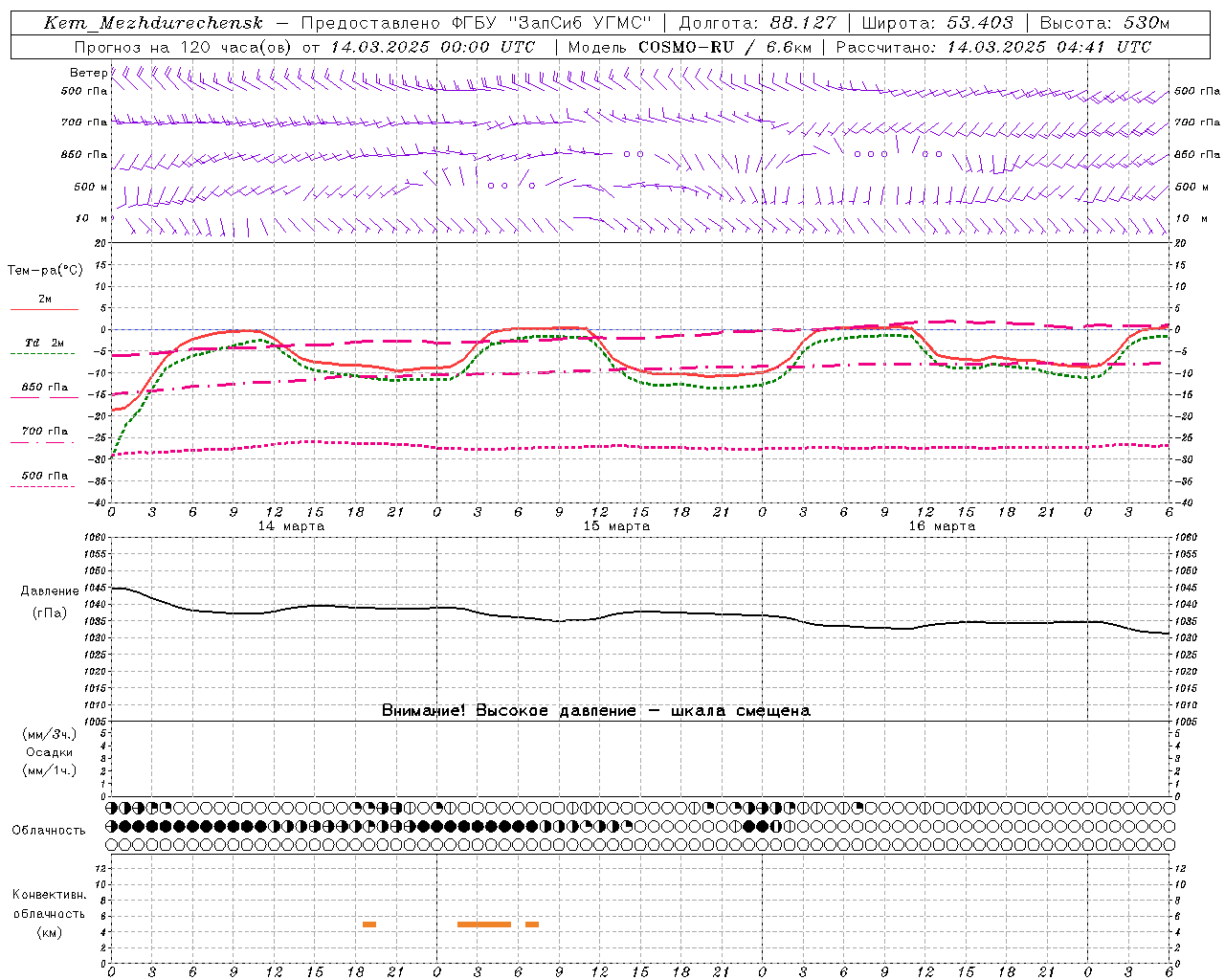This screenshot has height=980, width=1225.
Task: Click the model name COSMO-RU / 6.6км
Action: click(724, 47)
